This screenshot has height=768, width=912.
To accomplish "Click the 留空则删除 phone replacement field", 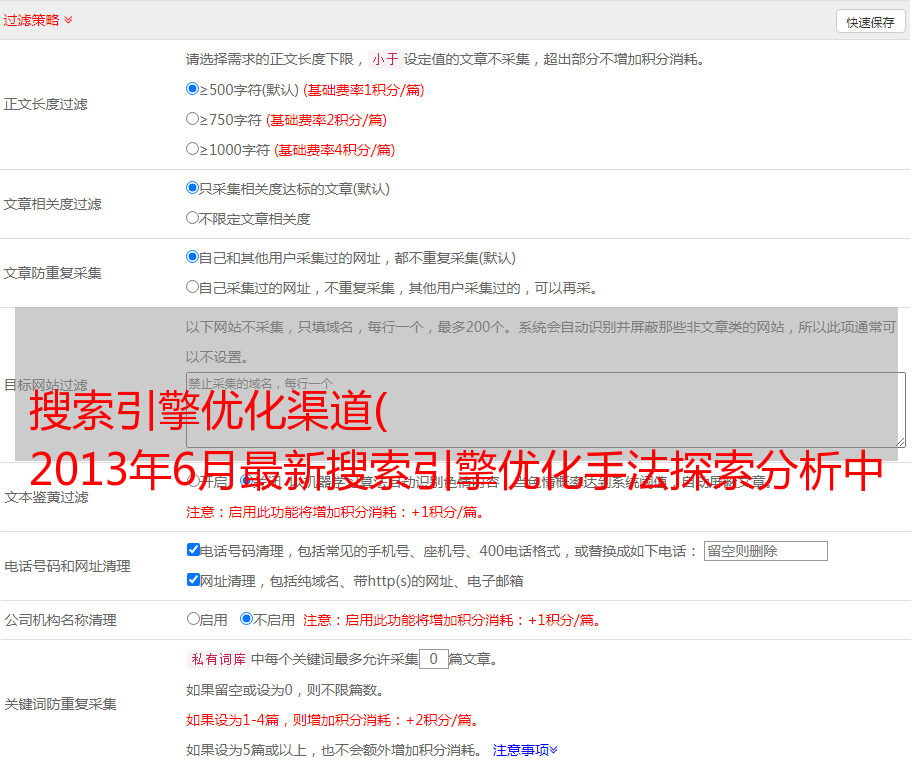I will point(765,551).
